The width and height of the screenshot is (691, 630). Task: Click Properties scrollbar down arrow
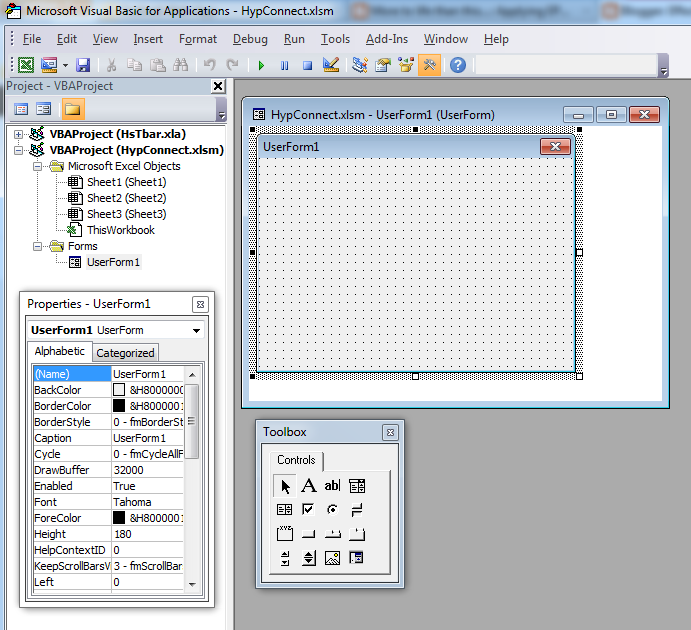click(x=192, y=584)
